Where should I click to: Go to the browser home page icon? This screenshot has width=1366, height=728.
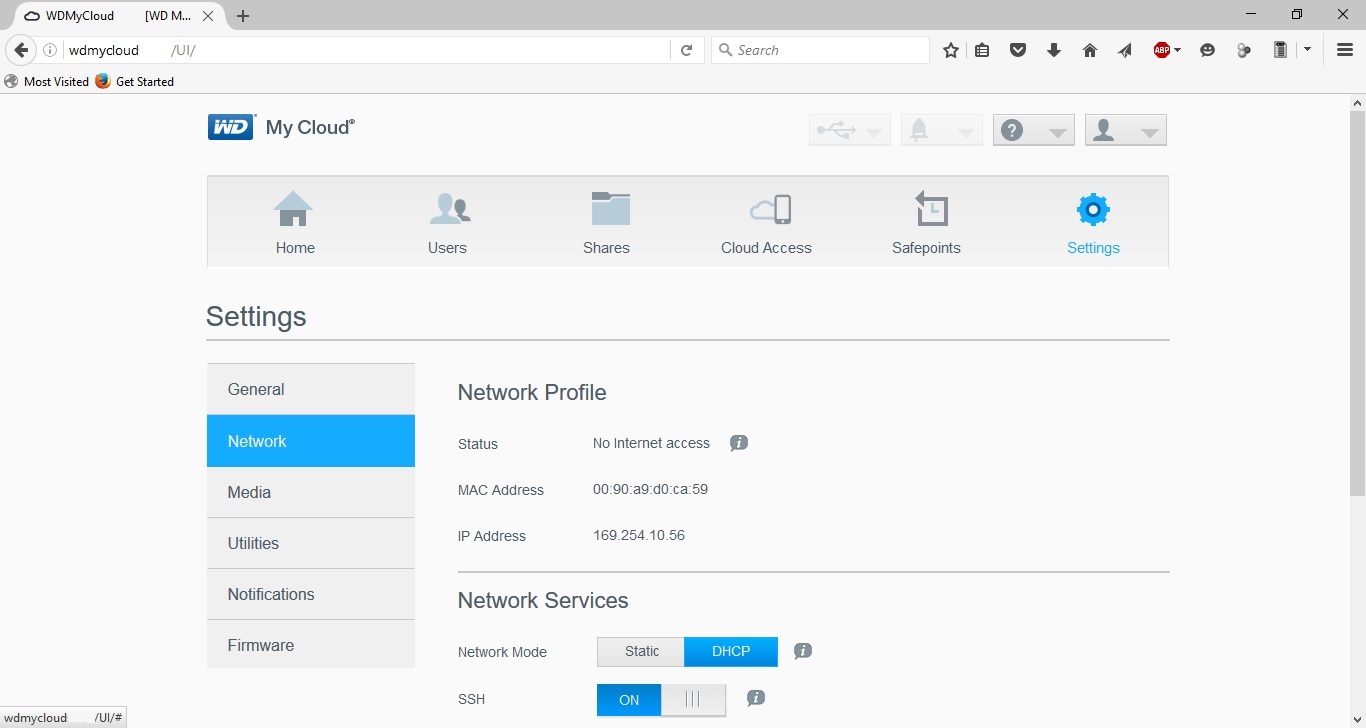[x=1090, y=50]
